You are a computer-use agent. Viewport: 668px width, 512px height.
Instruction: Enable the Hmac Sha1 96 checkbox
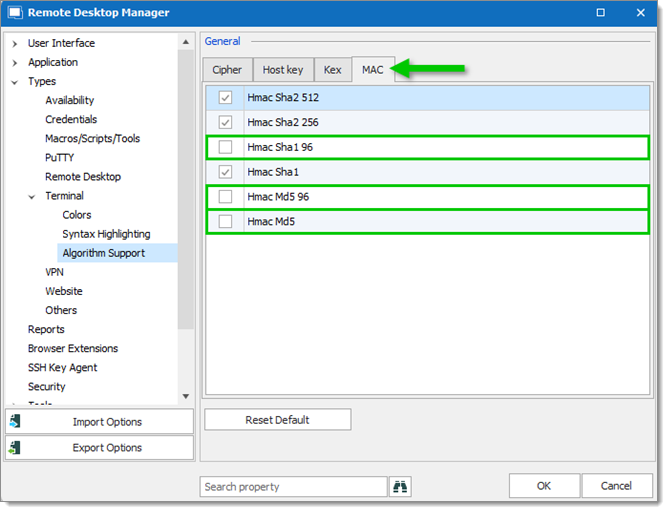click(225, 147)
